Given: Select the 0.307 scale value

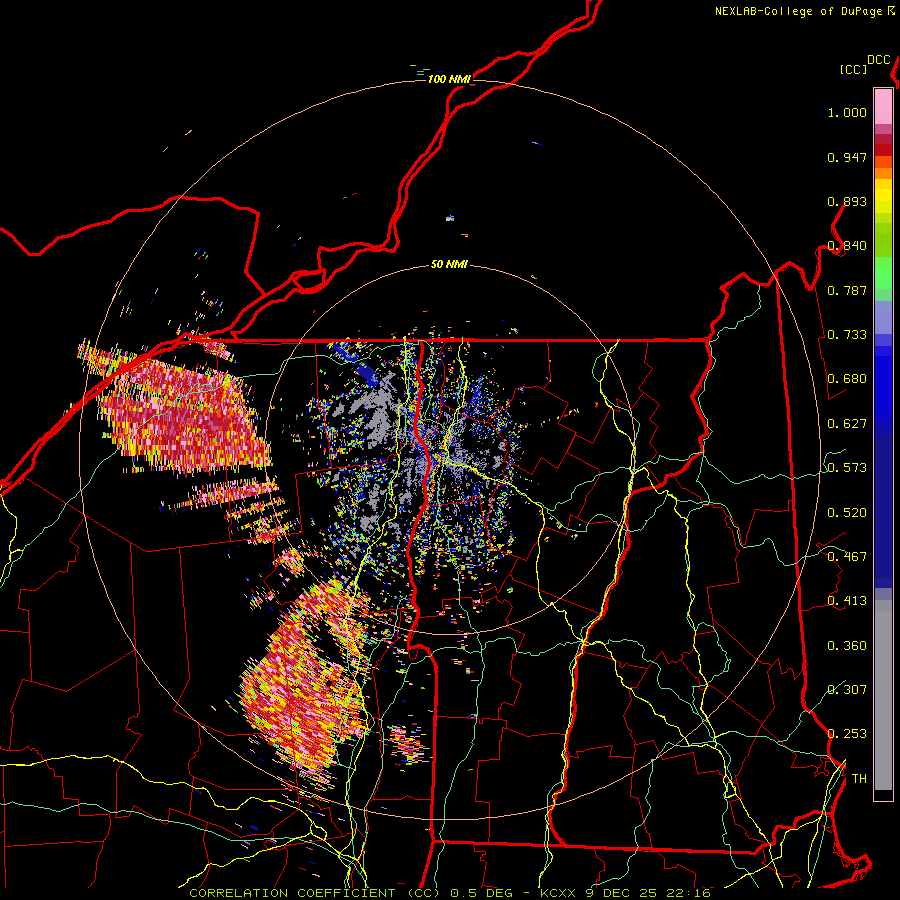Looking at the screenshot, I should pos(847,690).
